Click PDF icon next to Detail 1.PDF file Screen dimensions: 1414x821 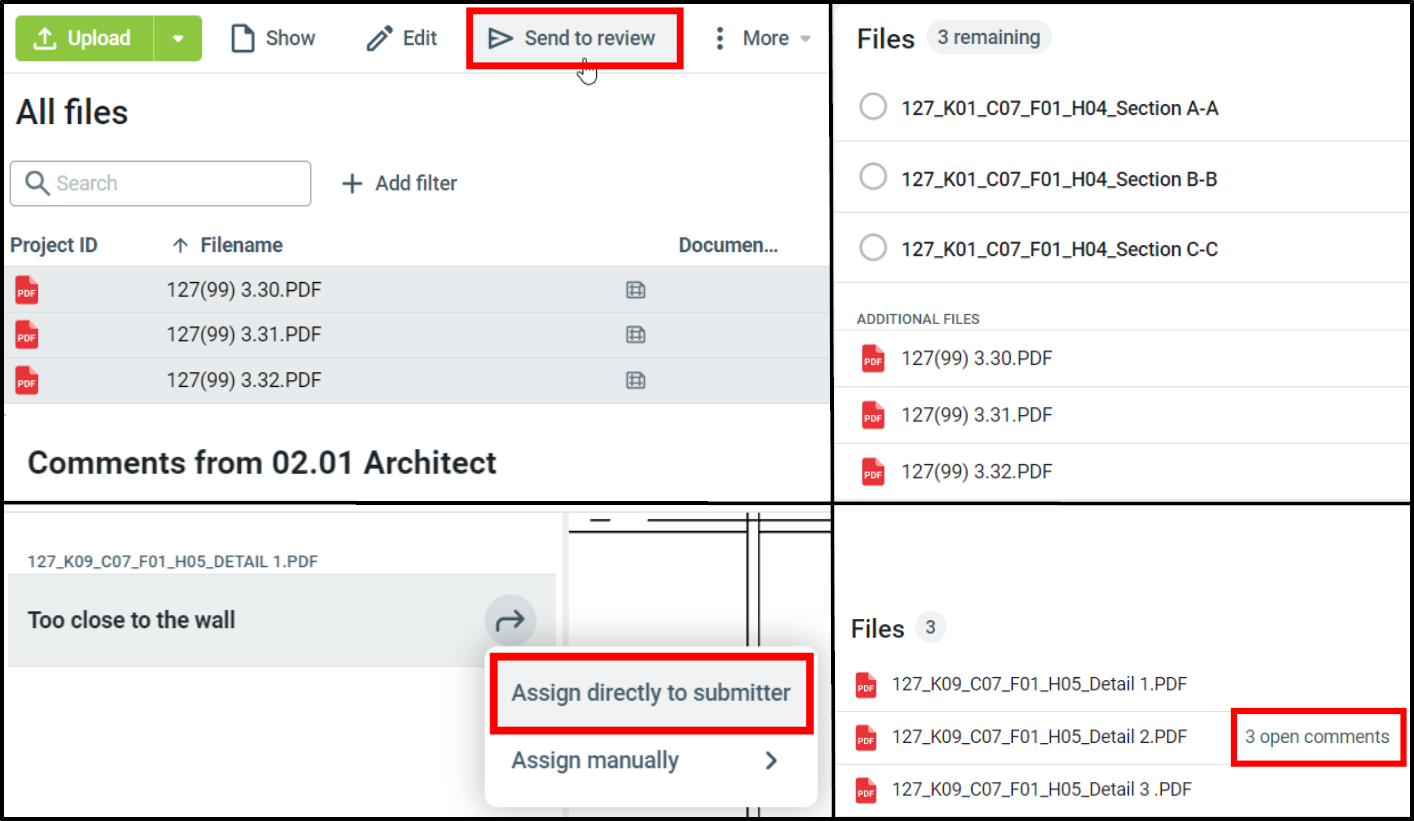[866, 685]
